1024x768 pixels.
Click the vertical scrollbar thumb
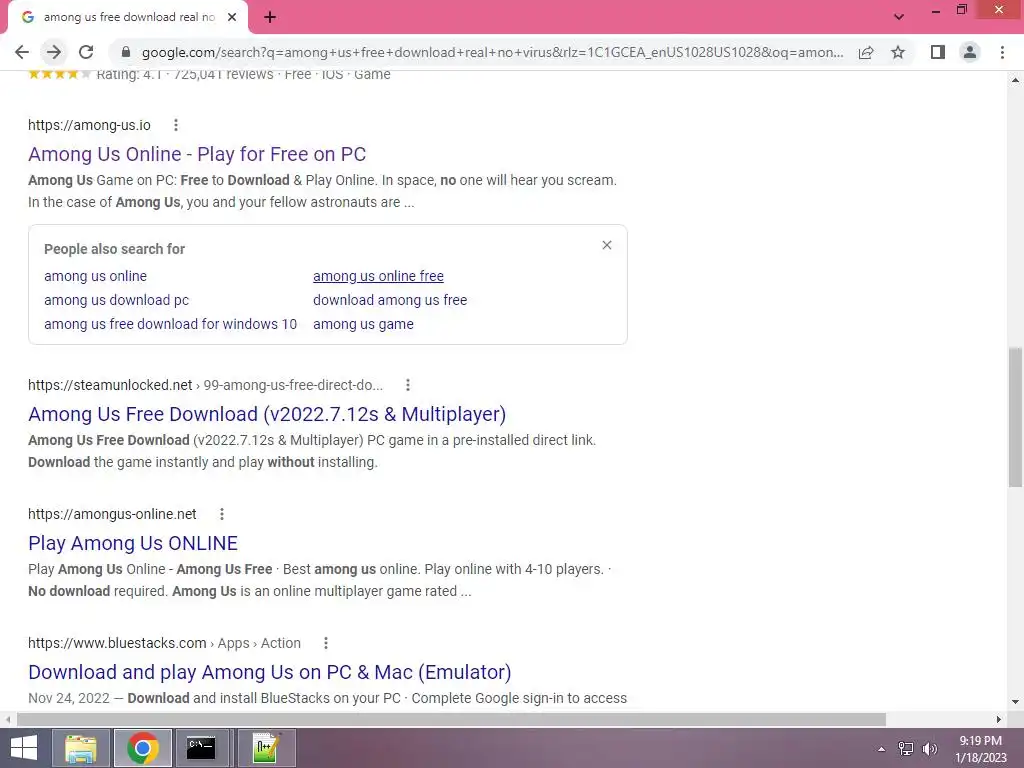1015,417
